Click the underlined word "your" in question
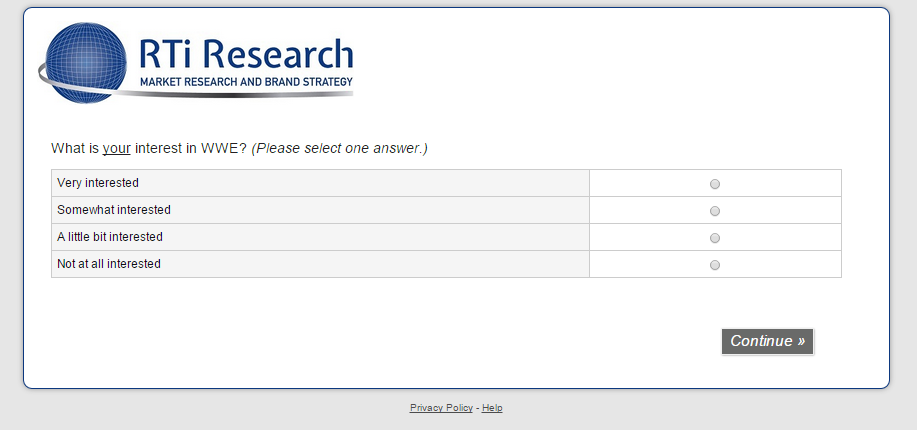917x430 pixels. coord(117,149)
